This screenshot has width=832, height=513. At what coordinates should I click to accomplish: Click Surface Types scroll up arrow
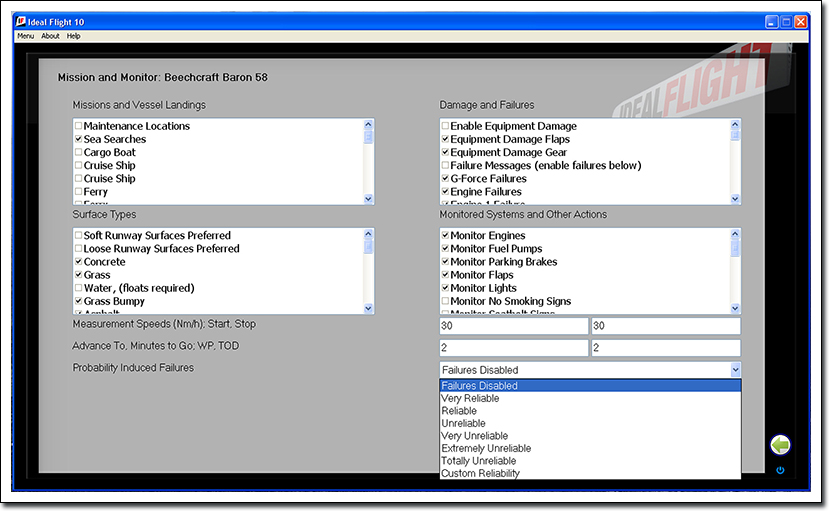(368, 234)
